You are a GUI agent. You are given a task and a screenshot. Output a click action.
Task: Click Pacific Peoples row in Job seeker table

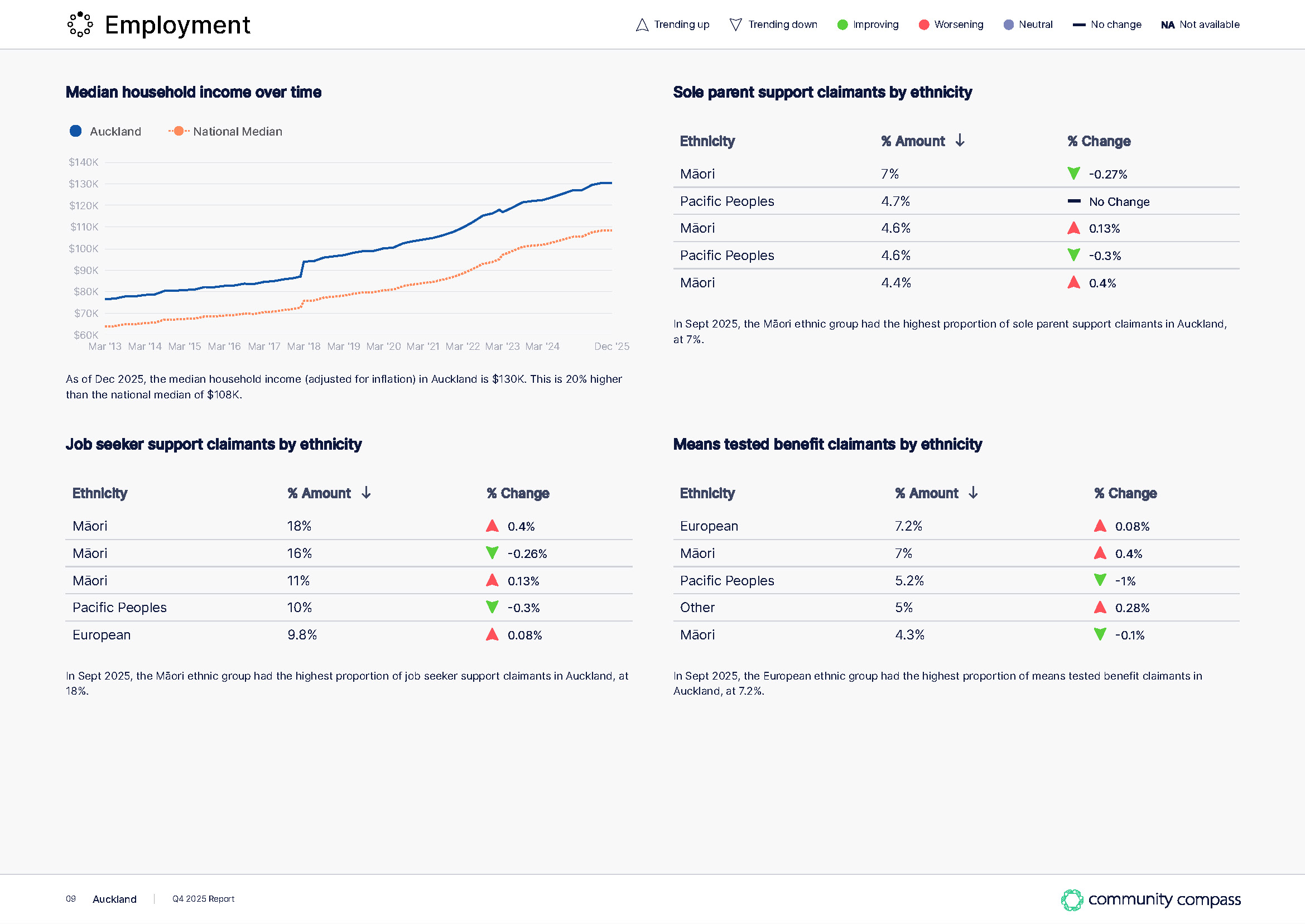(x=349, y=608)
